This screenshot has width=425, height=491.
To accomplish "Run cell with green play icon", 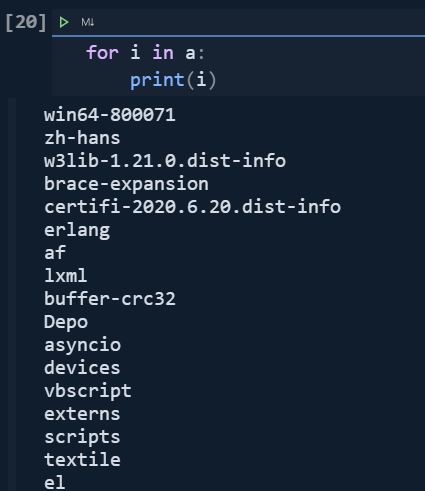I will (x=64, y=22).
